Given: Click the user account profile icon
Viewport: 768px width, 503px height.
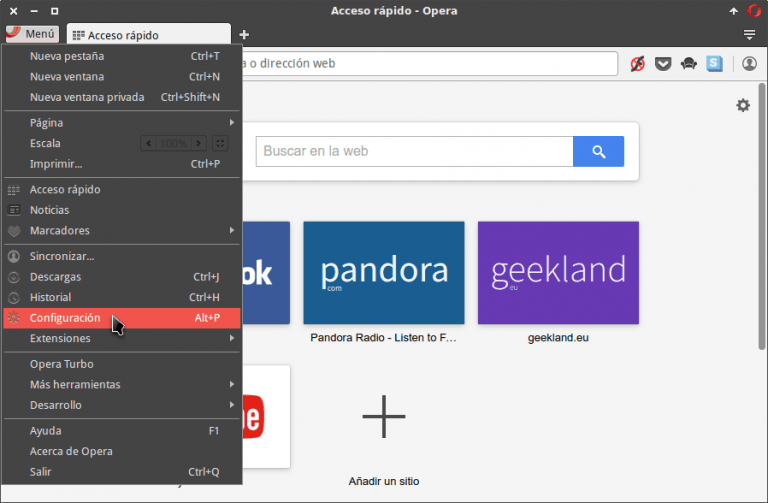Looking at the screenshot, I should tap(749, 64).
